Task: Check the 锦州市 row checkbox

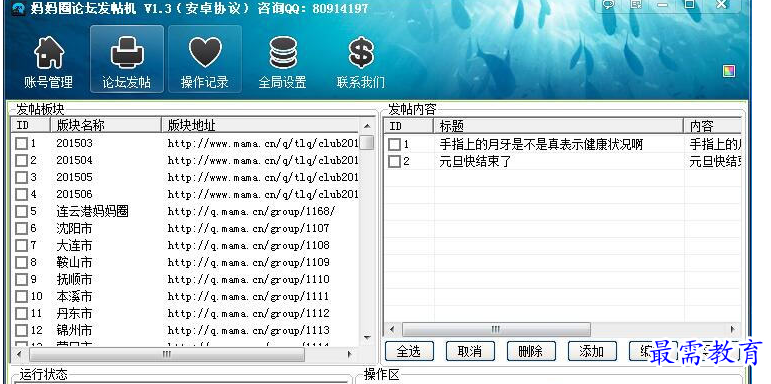Action: pyautogui.click(x=21, y=330)
